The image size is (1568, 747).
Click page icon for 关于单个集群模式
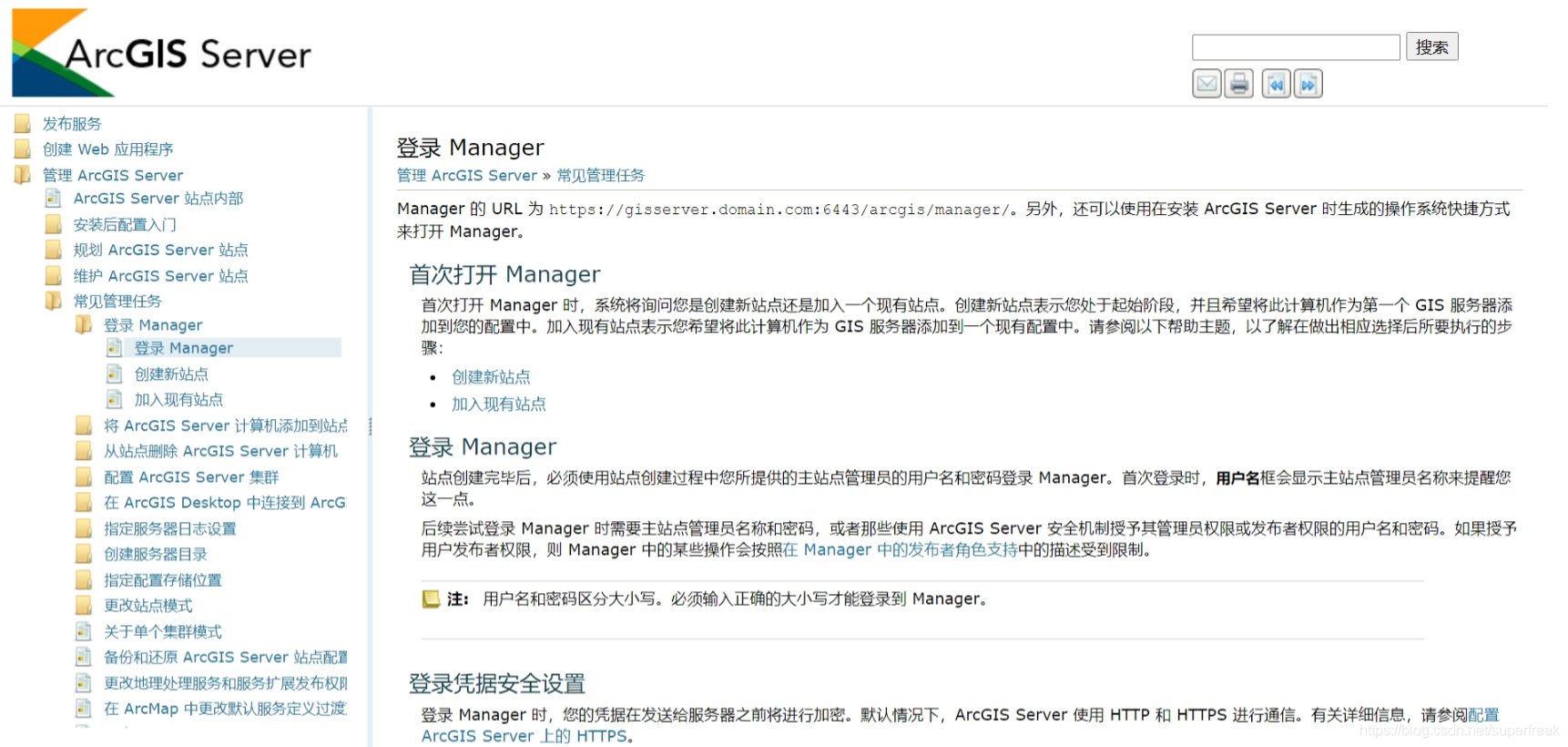click(x=84, y=631)
